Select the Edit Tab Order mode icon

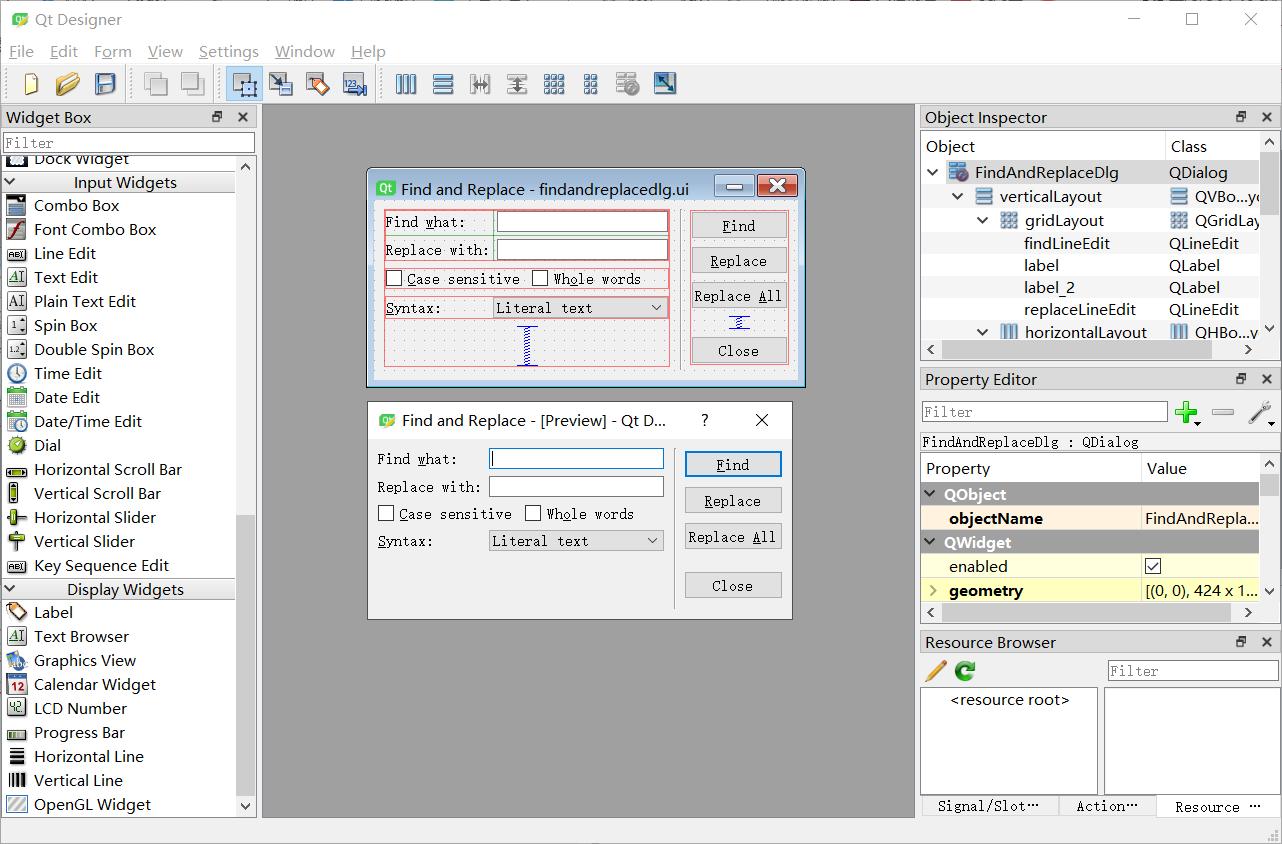point(355,84)
